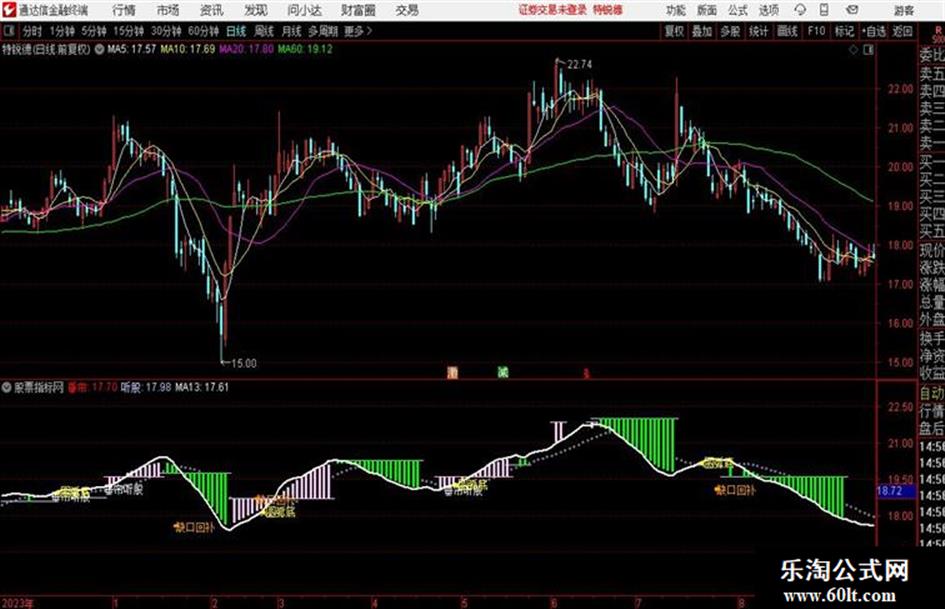945x609 pixels.
Task: Open the mail envelope icon
Action: pos(852,10)
